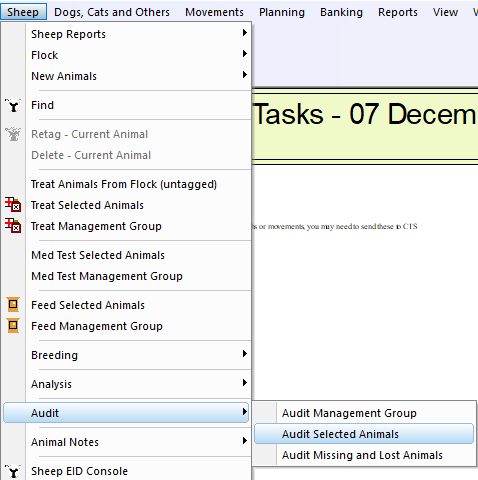The width and height of the screenshot is (478, 480).
Task: Expand the Flock submenu arrow
Action: coord(245,54)
